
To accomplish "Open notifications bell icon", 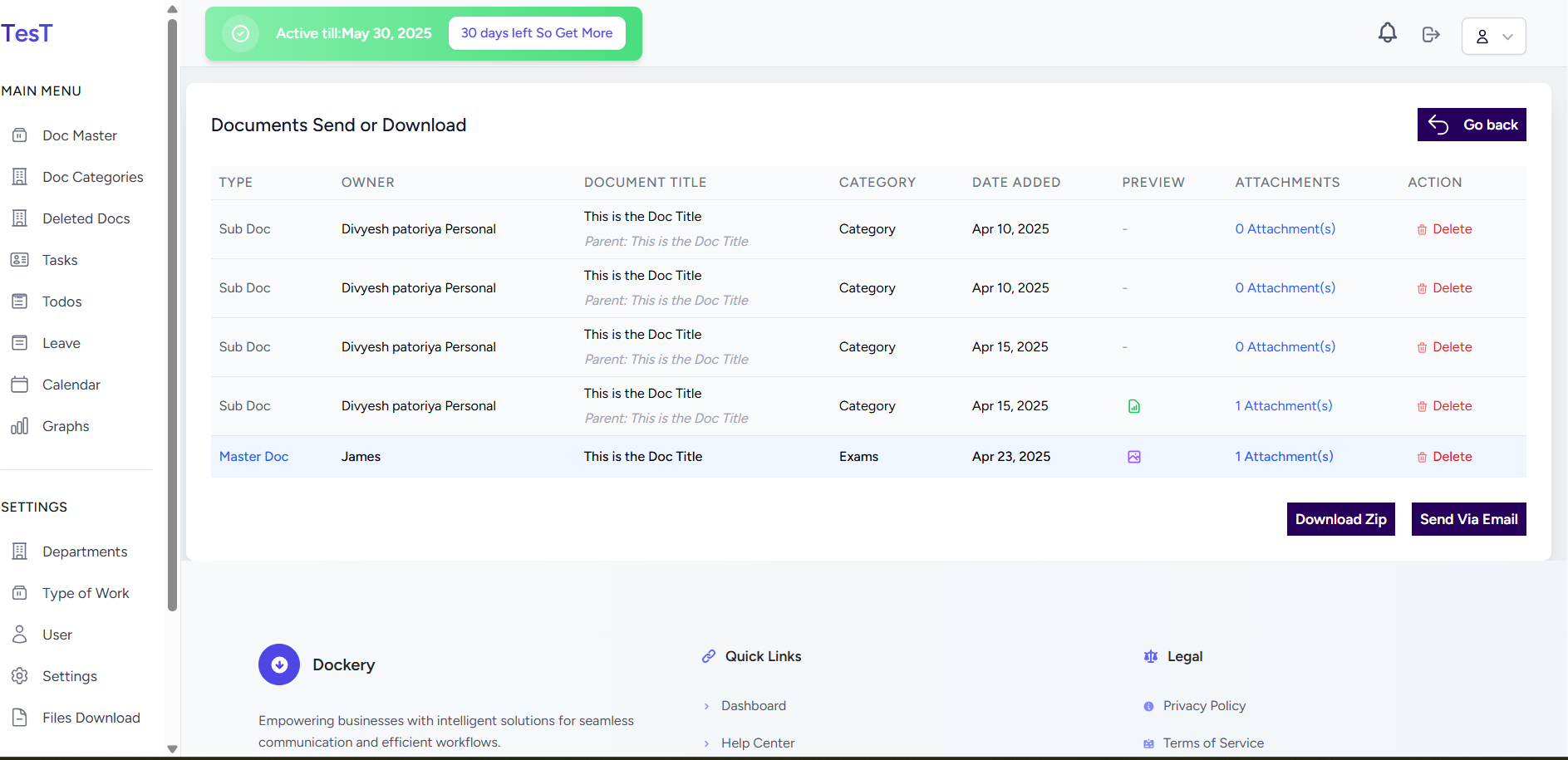I will pyautogui.click(x=1388, y=33).
